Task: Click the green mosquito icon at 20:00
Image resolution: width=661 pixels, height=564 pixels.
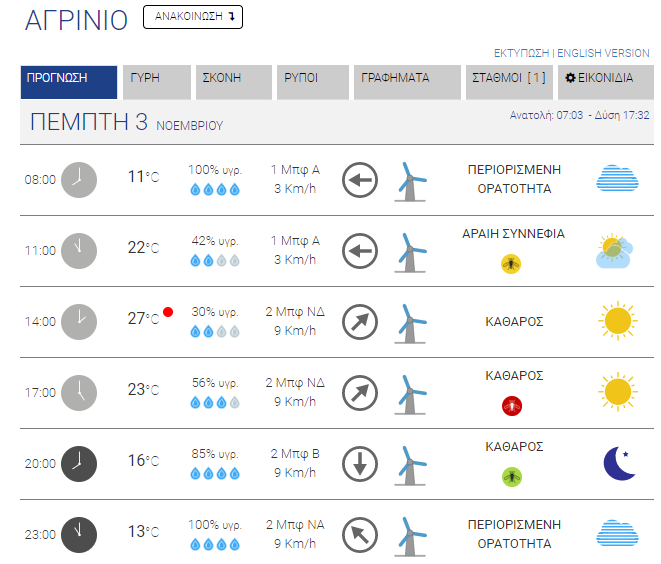Action: [512, 477]
